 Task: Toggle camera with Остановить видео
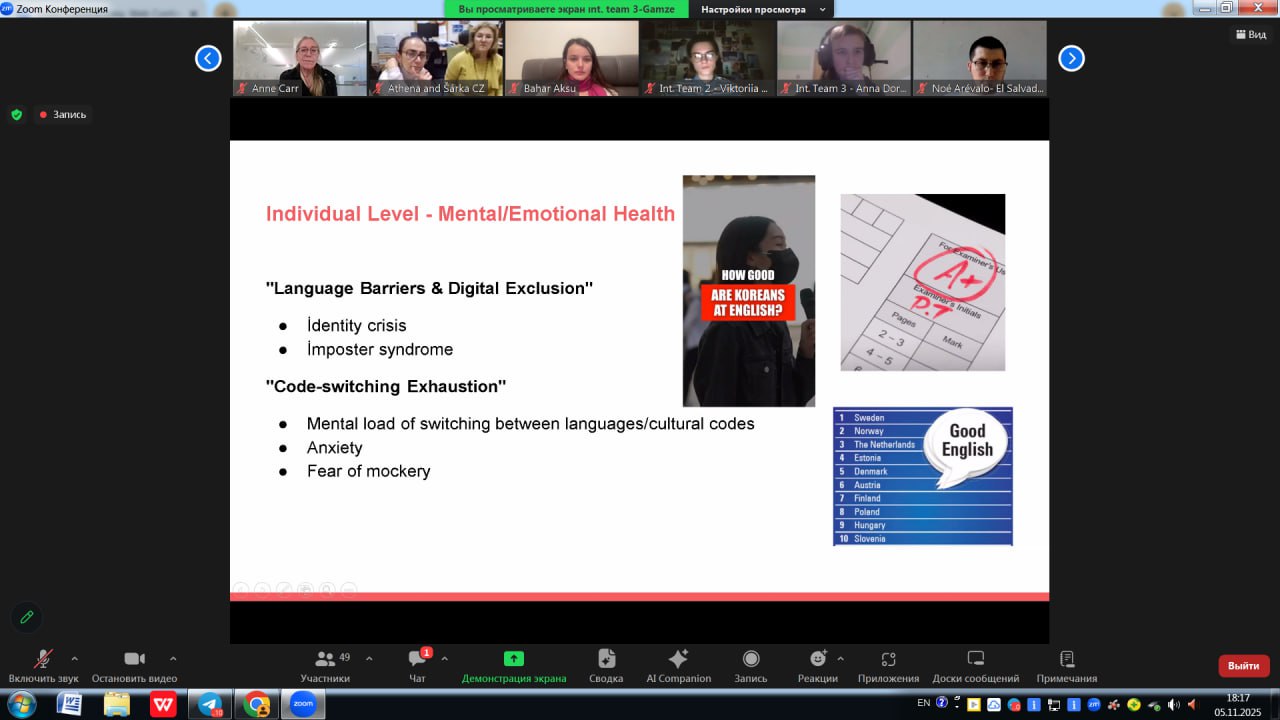(x=134, y=659)
